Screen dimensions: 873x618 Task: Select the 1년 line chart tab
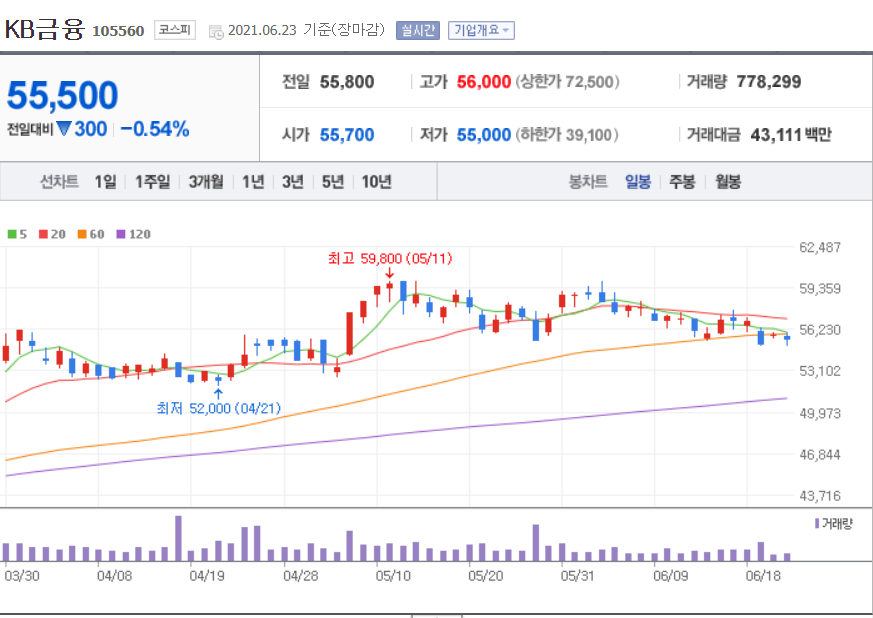[x=253, y=182]
